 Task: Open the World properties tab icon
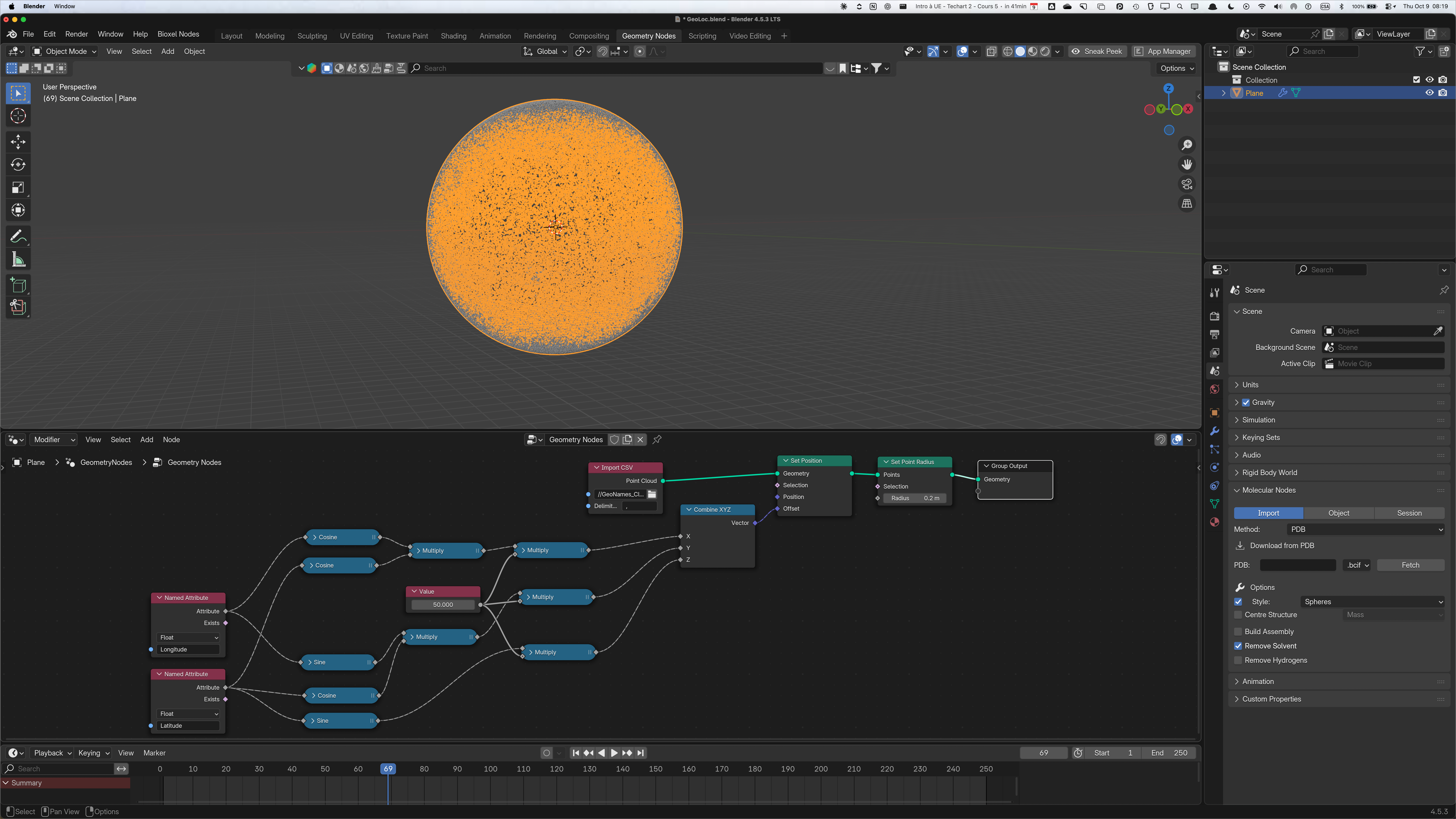[x=1215, y=389]
